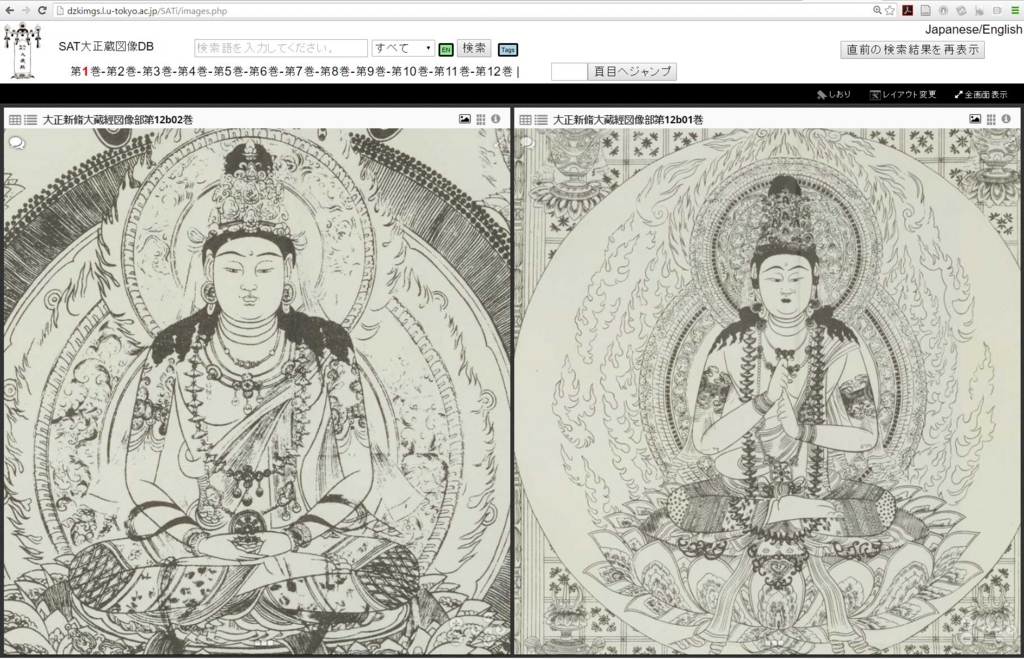This screenshot has width=1024, height=659.
Task: Select volume 第6巻
Action: click(263, 71)
